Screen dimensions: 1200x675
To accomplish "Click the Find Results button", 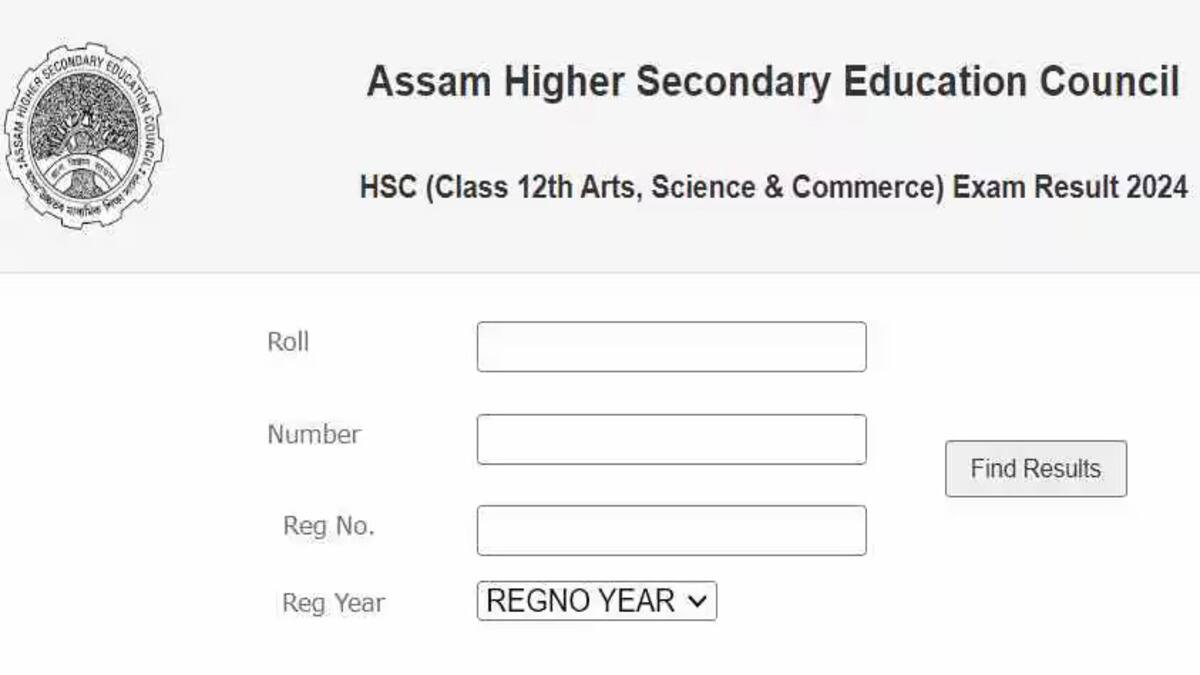I will [1036, 468].
